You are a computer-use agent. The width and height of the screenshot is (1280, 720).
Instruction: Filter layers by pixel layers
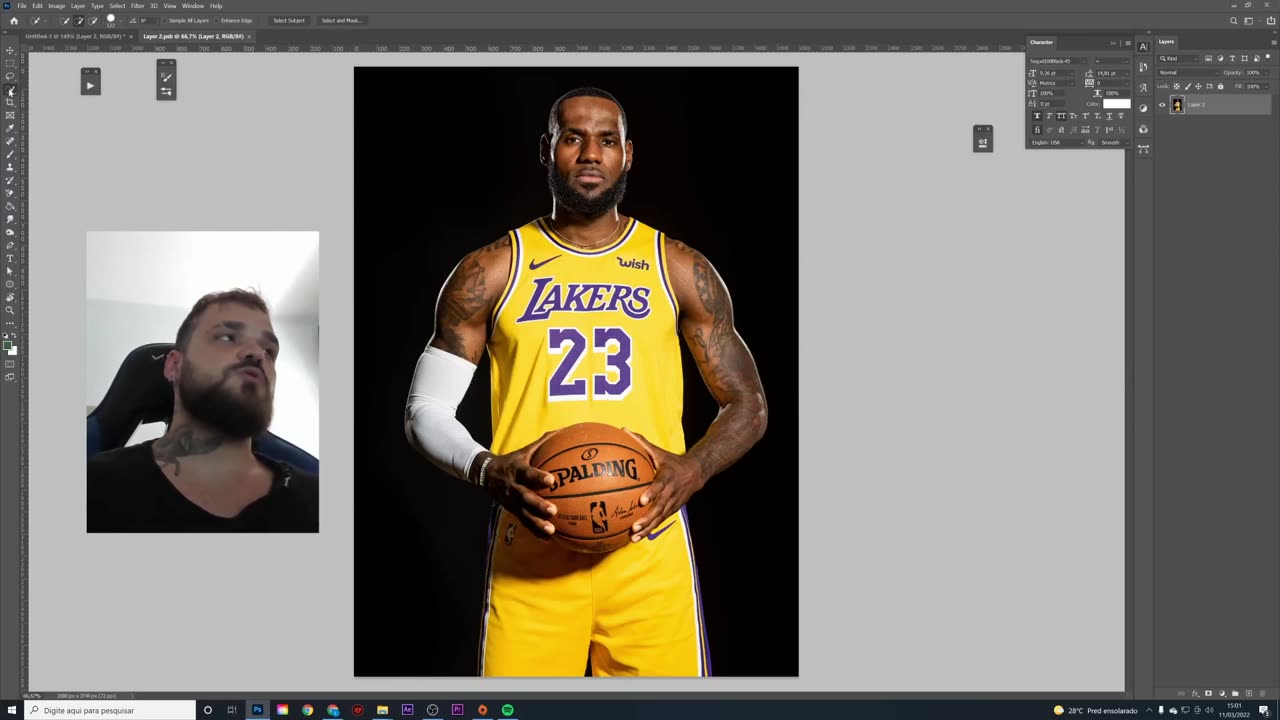point(1208,58)
